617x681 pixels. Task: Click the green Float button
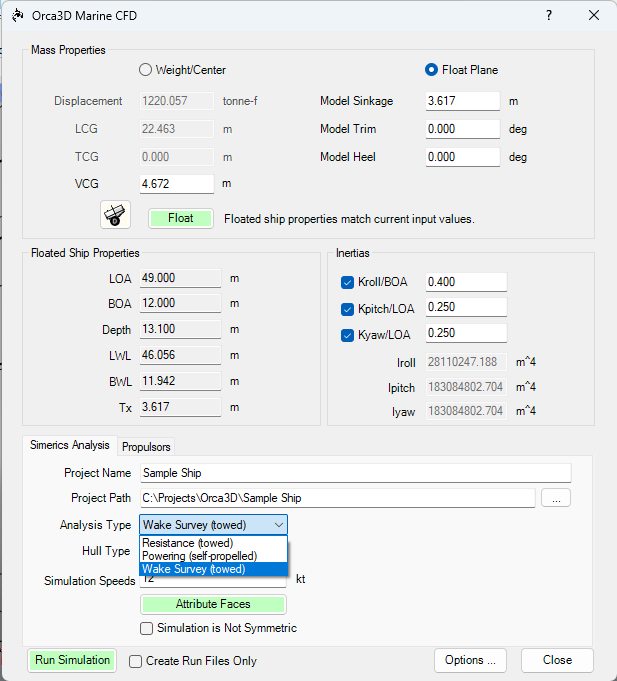(181, 218)
